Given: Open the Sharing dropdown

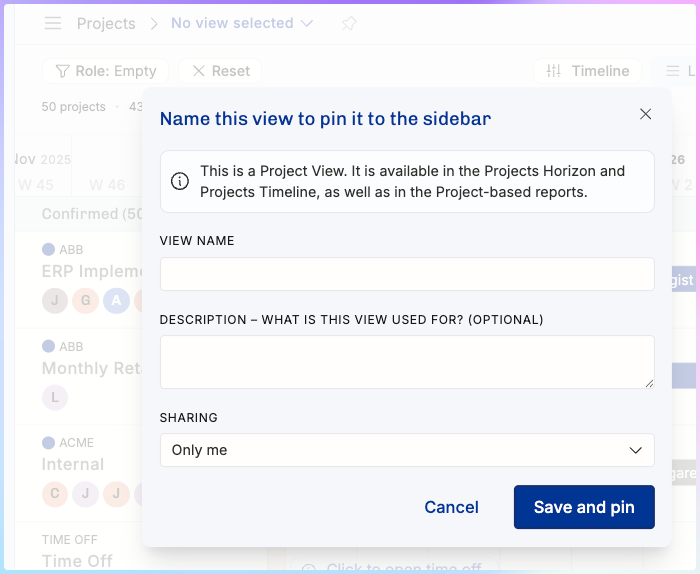Looking at the screenshot, I should (407, 450).
